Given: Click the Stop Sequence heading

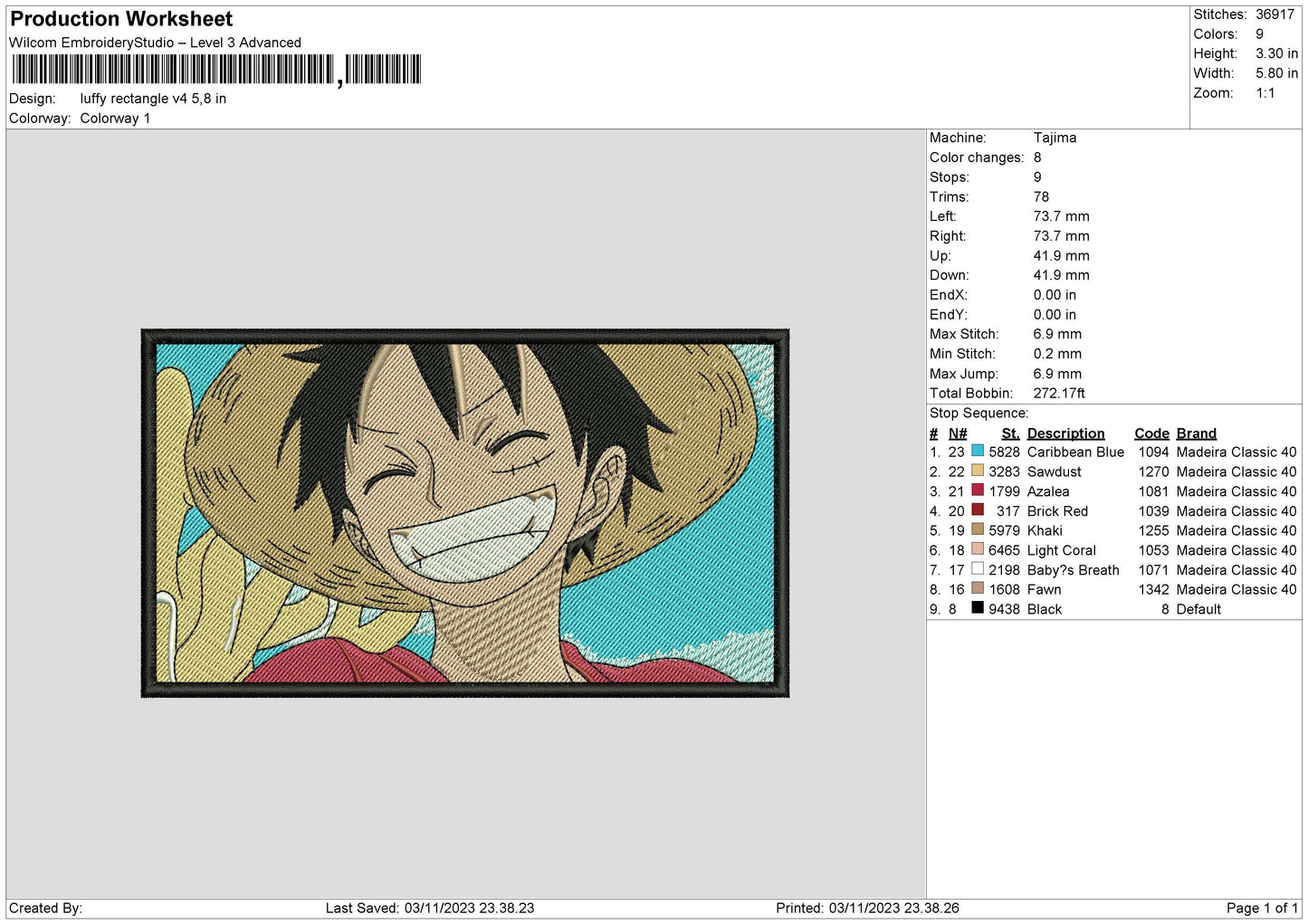Looking at the screenshot, I should [979, 414].
